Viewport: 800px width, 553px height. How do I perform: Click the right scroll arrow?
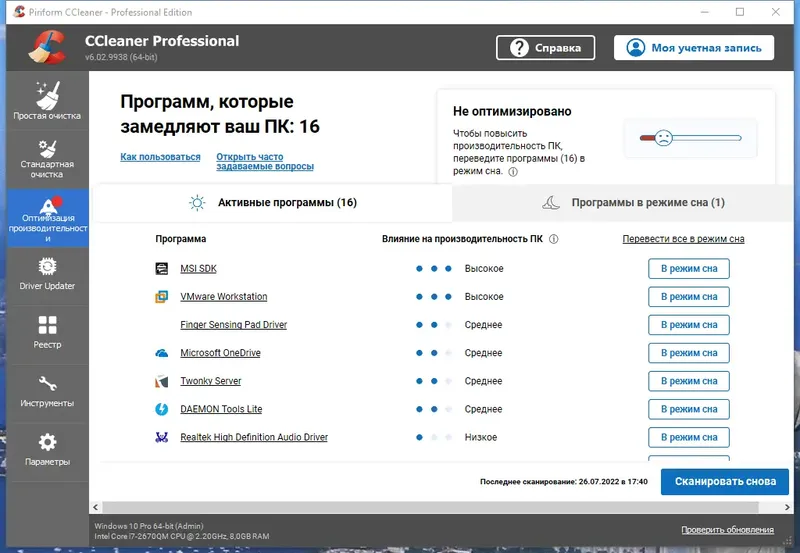(787, 507)
